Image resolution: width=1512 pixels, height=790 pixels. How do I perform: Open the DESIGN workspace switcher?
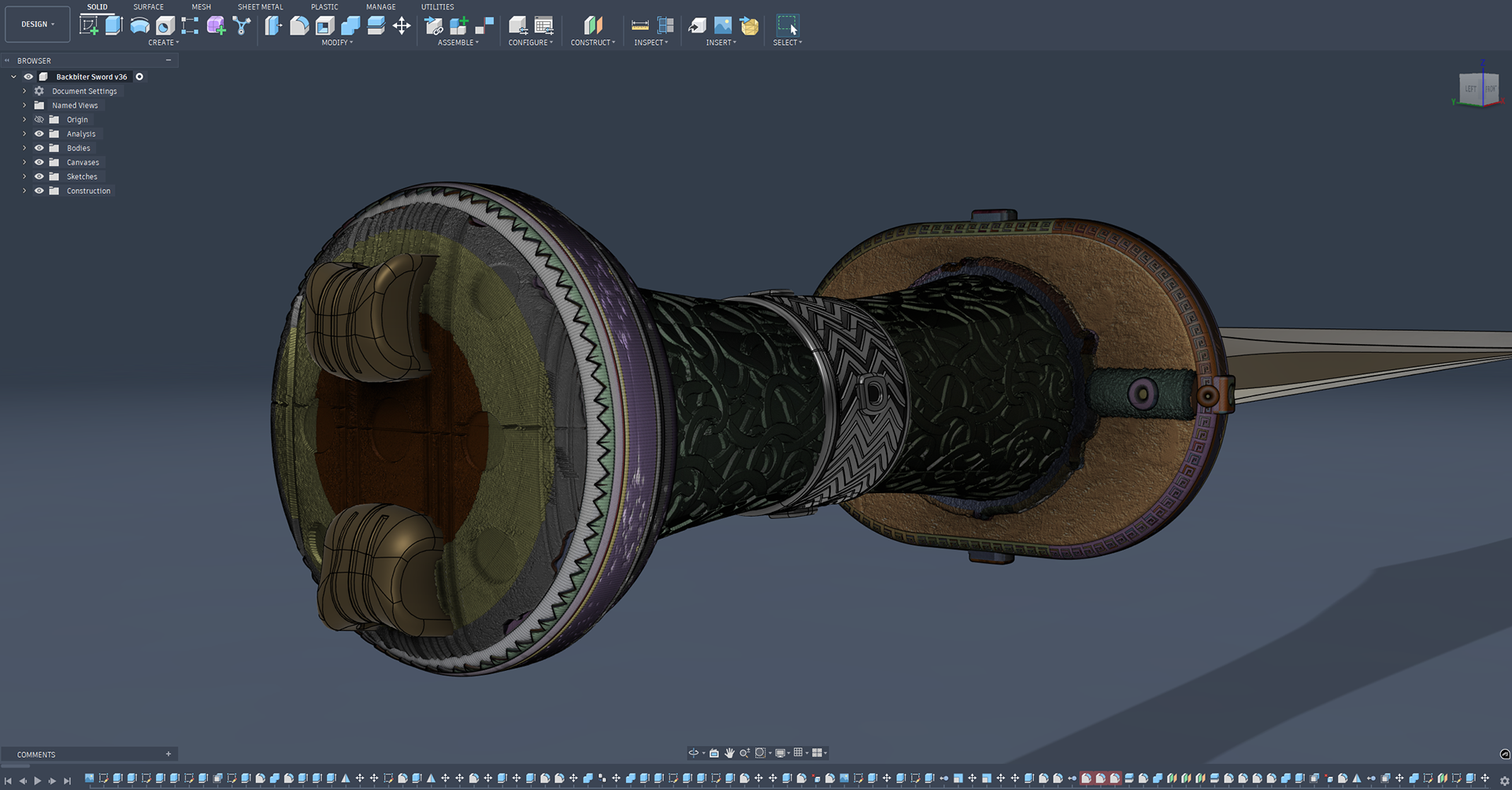point(36,24)
